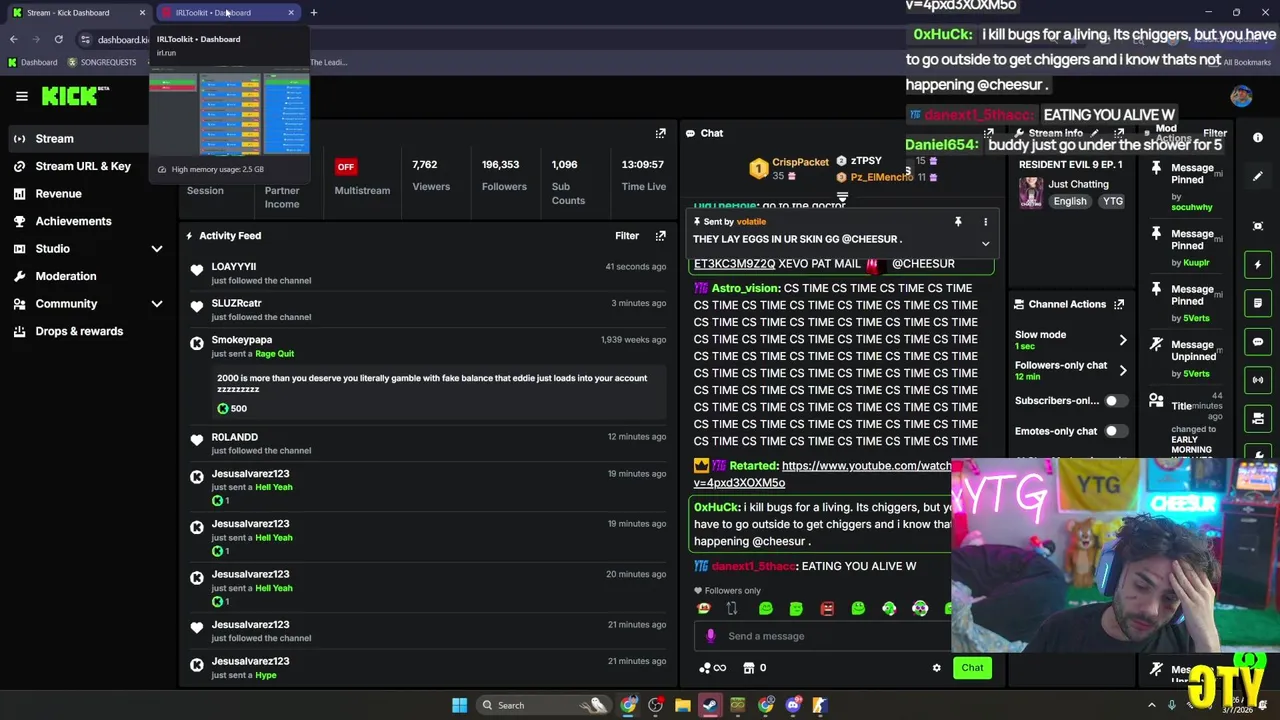Click the English language tag
1280x720 pixels.
click(1070, 201)
